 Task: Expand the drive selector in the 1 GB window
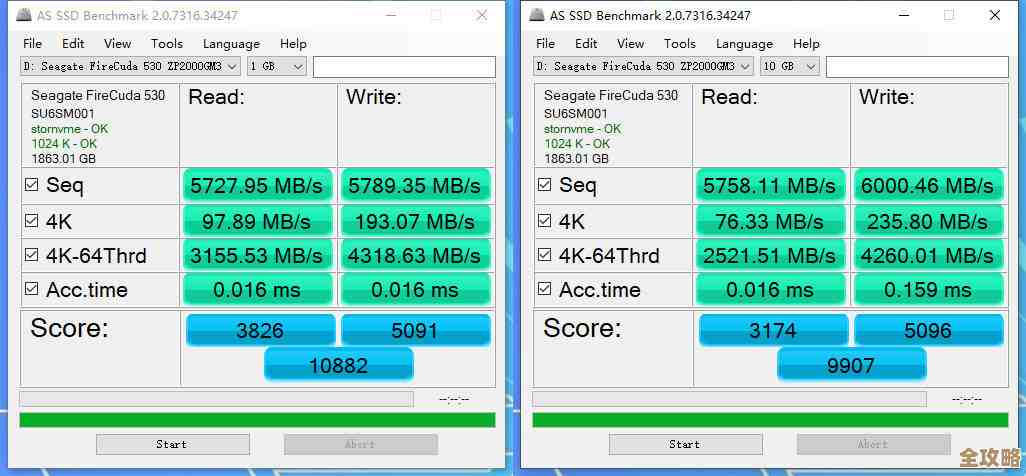point(232,66)
